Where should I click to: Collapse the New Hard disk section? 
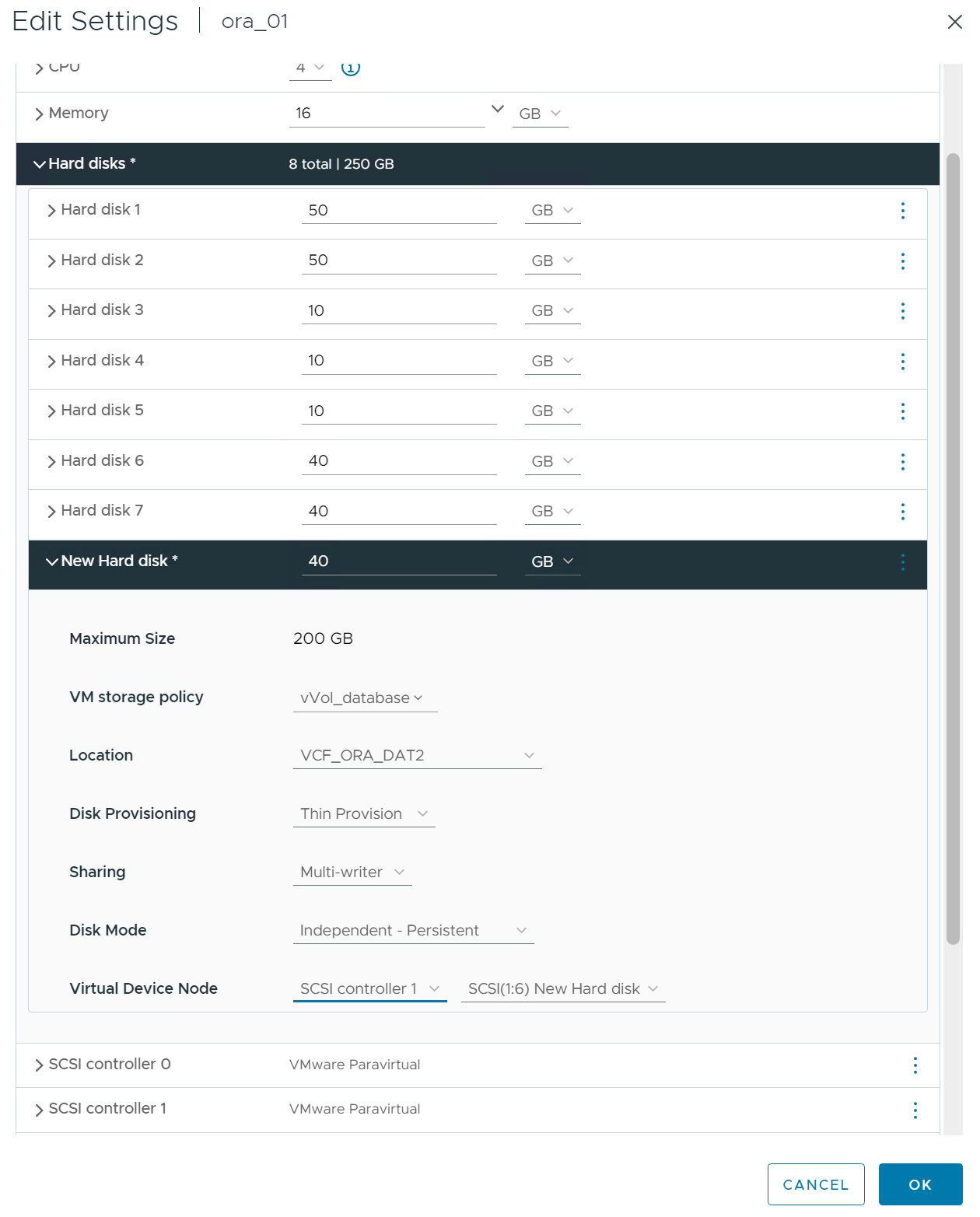click(x=52, y=561)
